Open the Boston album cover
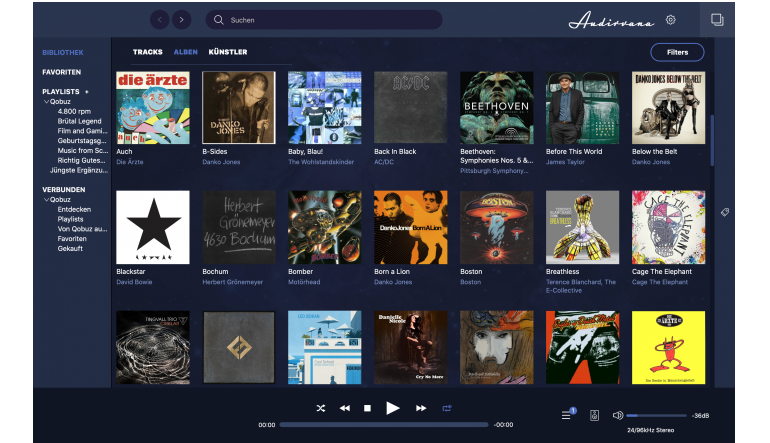The height and width of the screenshot is (443, 770). pyautogui.click(x=496, y=227)
